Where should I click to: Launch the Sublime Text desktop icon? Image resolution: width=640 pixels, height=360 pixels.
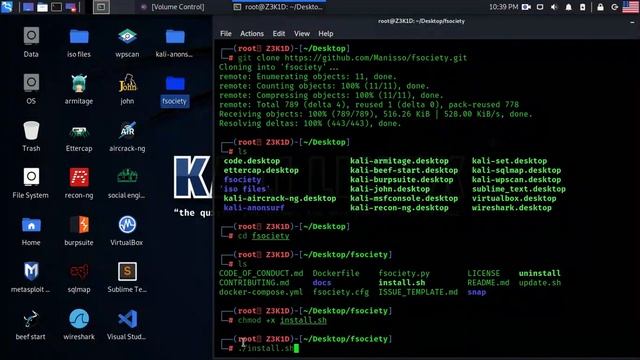pyautogui.click(x=127, y=278)
